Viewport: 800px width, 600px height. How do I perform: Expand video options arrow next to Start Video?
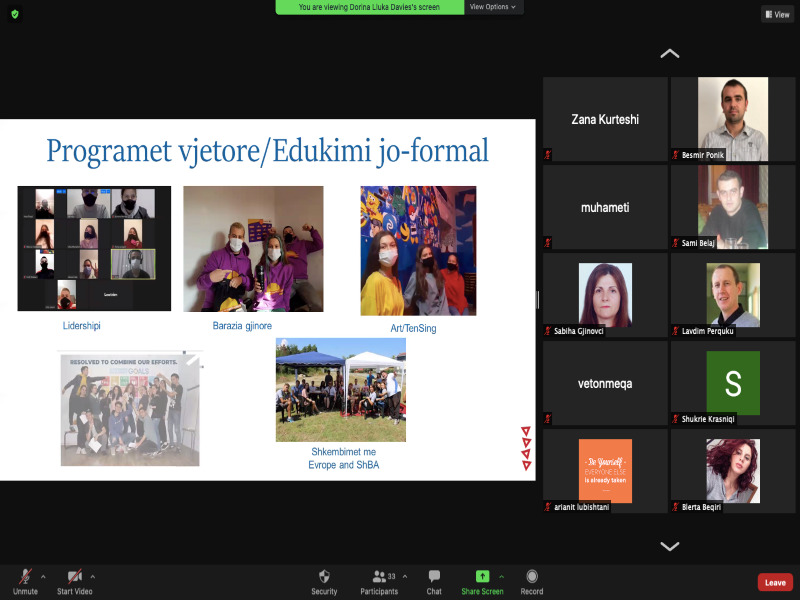93,576
